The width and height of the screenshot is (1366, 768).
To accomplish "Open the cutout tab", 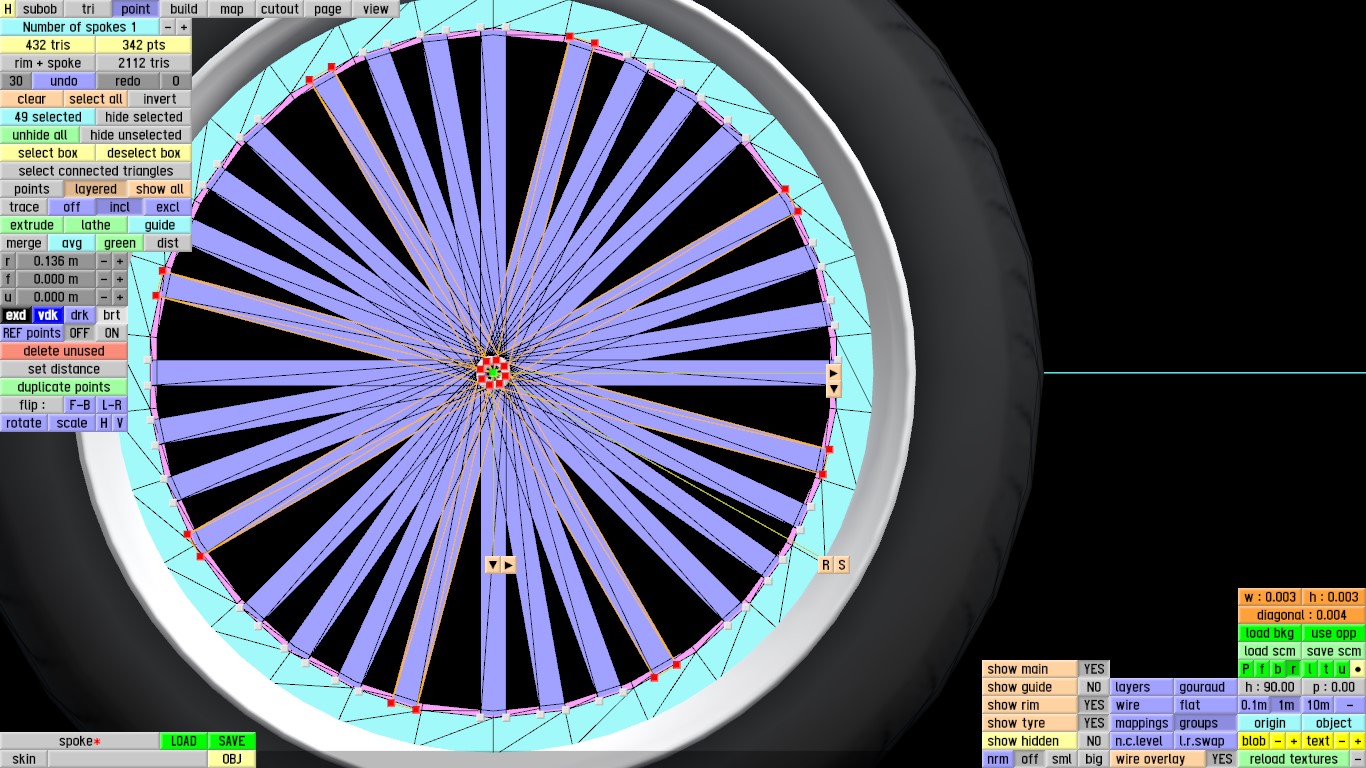I will (280, 9).
